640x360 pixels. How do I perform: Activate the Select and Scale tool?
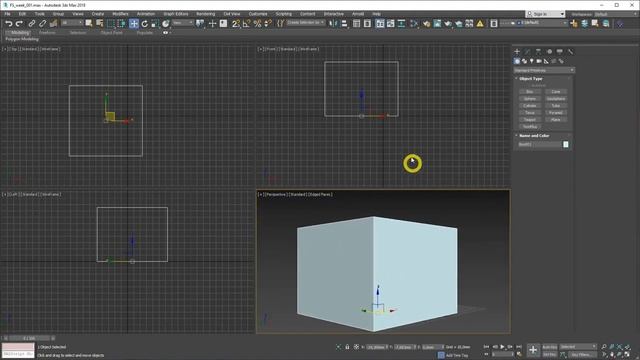pyautogui.click(x=155, y=24)
